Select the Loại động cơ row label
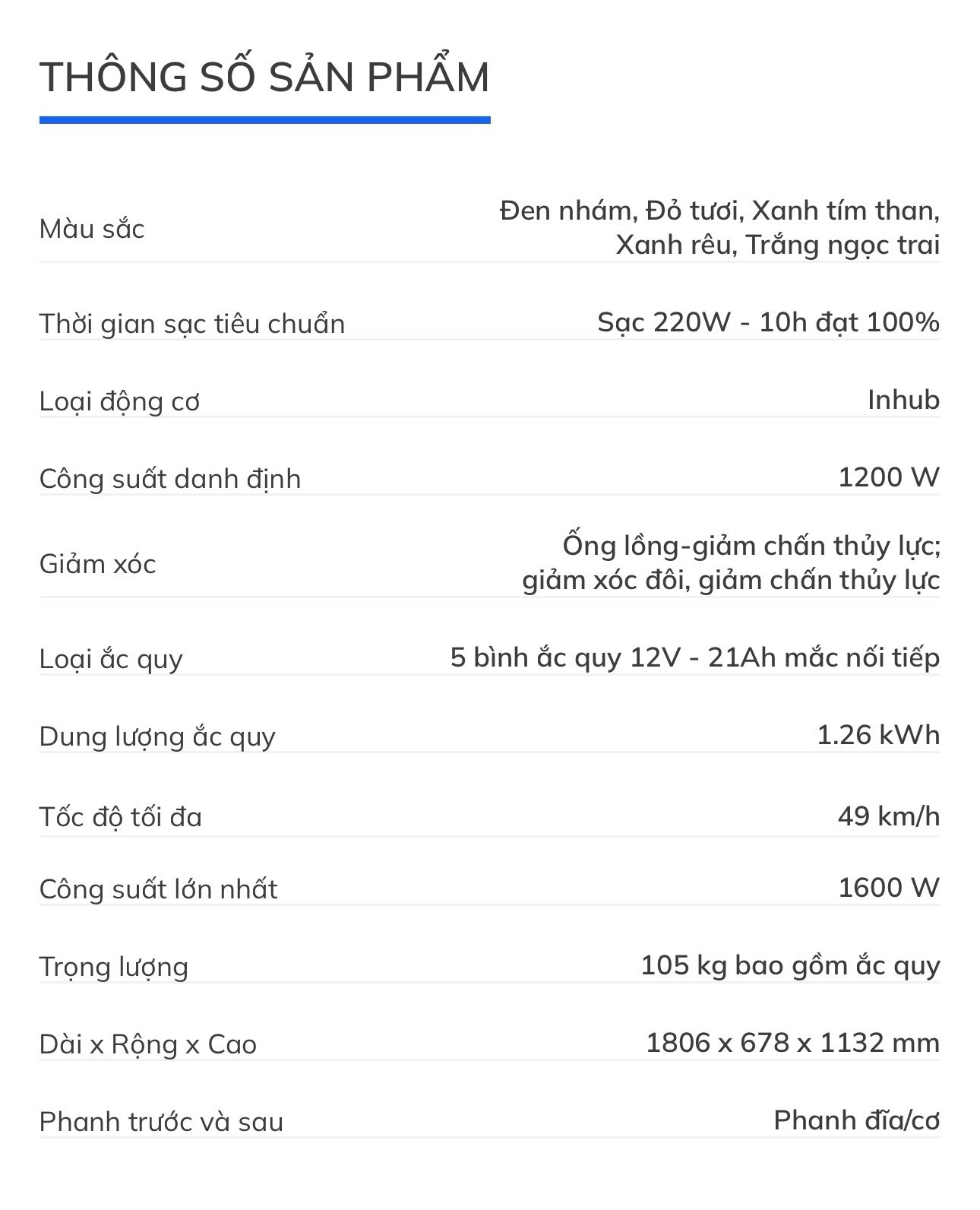 pos(119,401)
